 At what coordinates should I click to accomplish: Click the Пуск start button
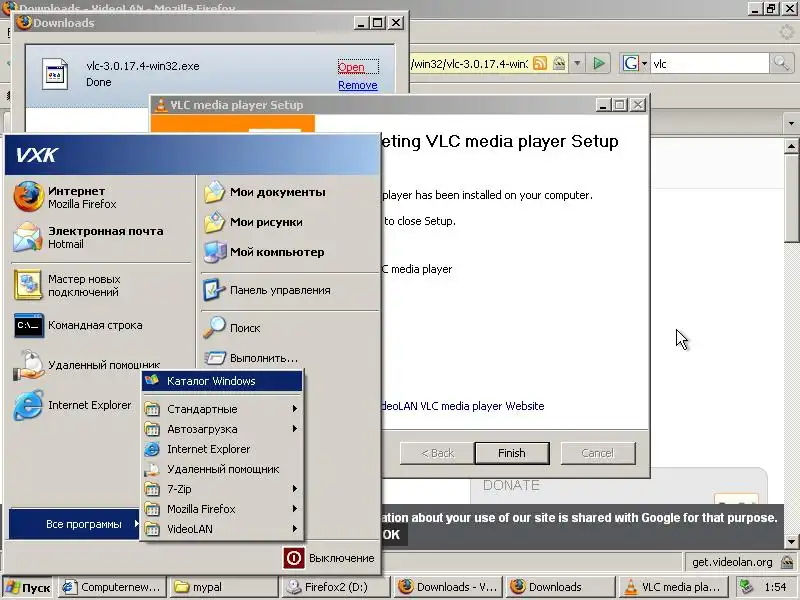pos(29,587)
